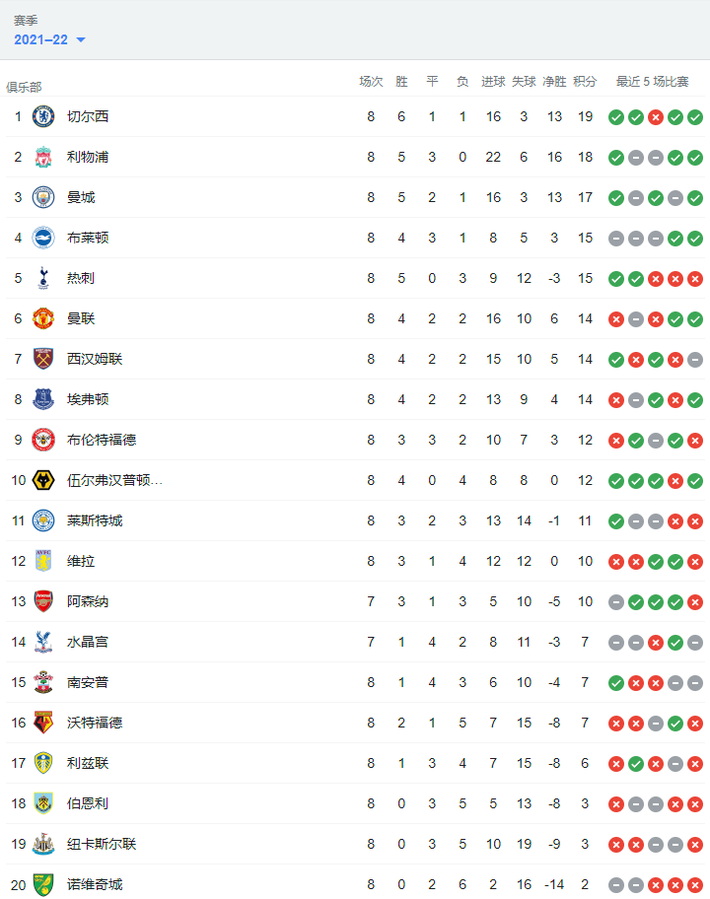Click the Manchester City crest icon
This screenshot has height=899, width=710.
[x=43, y=197]
